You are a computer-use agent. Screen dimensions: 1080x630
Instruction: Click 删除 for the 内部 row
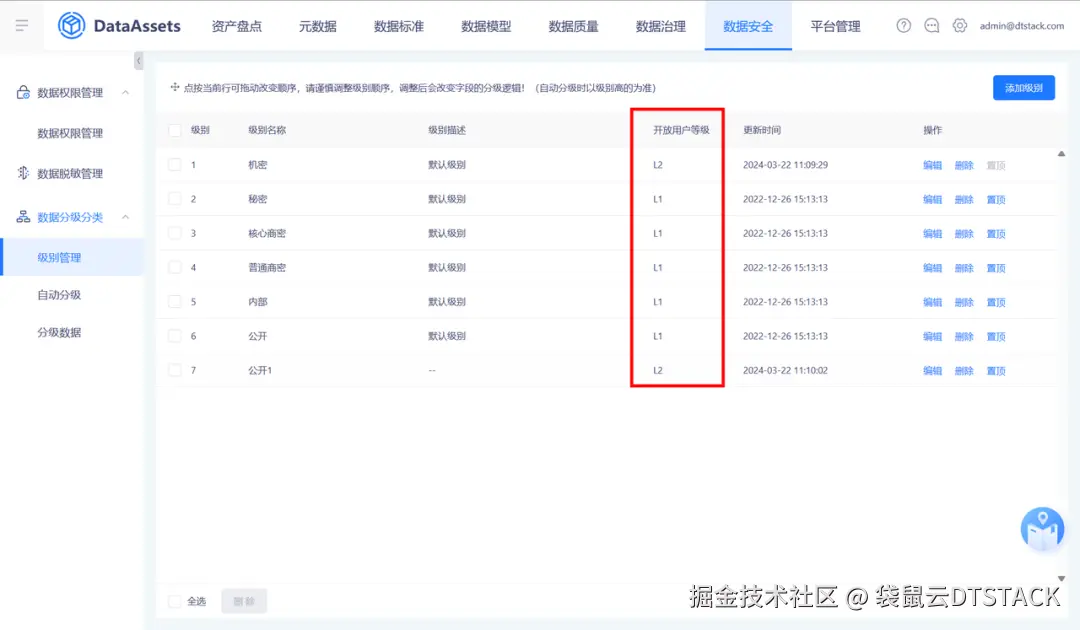(964, 302)
